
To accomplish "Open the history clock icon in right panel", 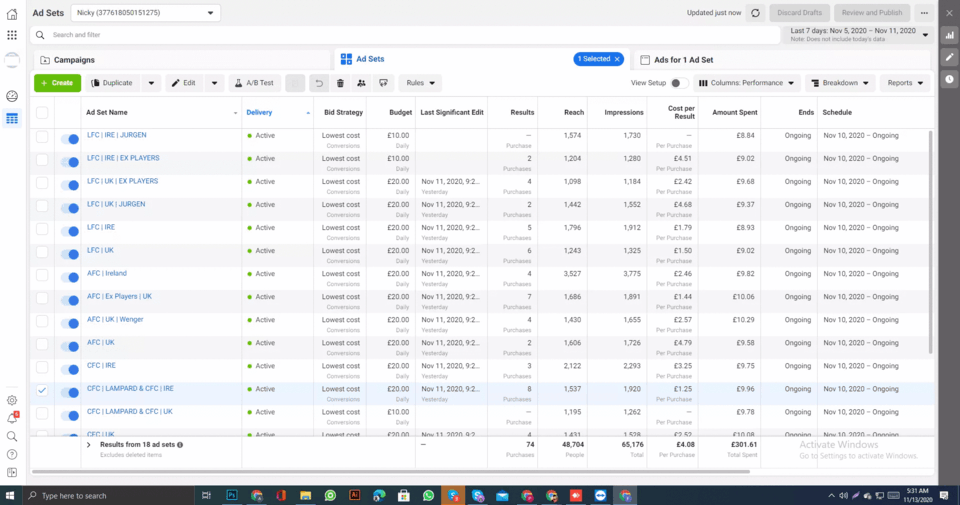I will pos(949,79).
